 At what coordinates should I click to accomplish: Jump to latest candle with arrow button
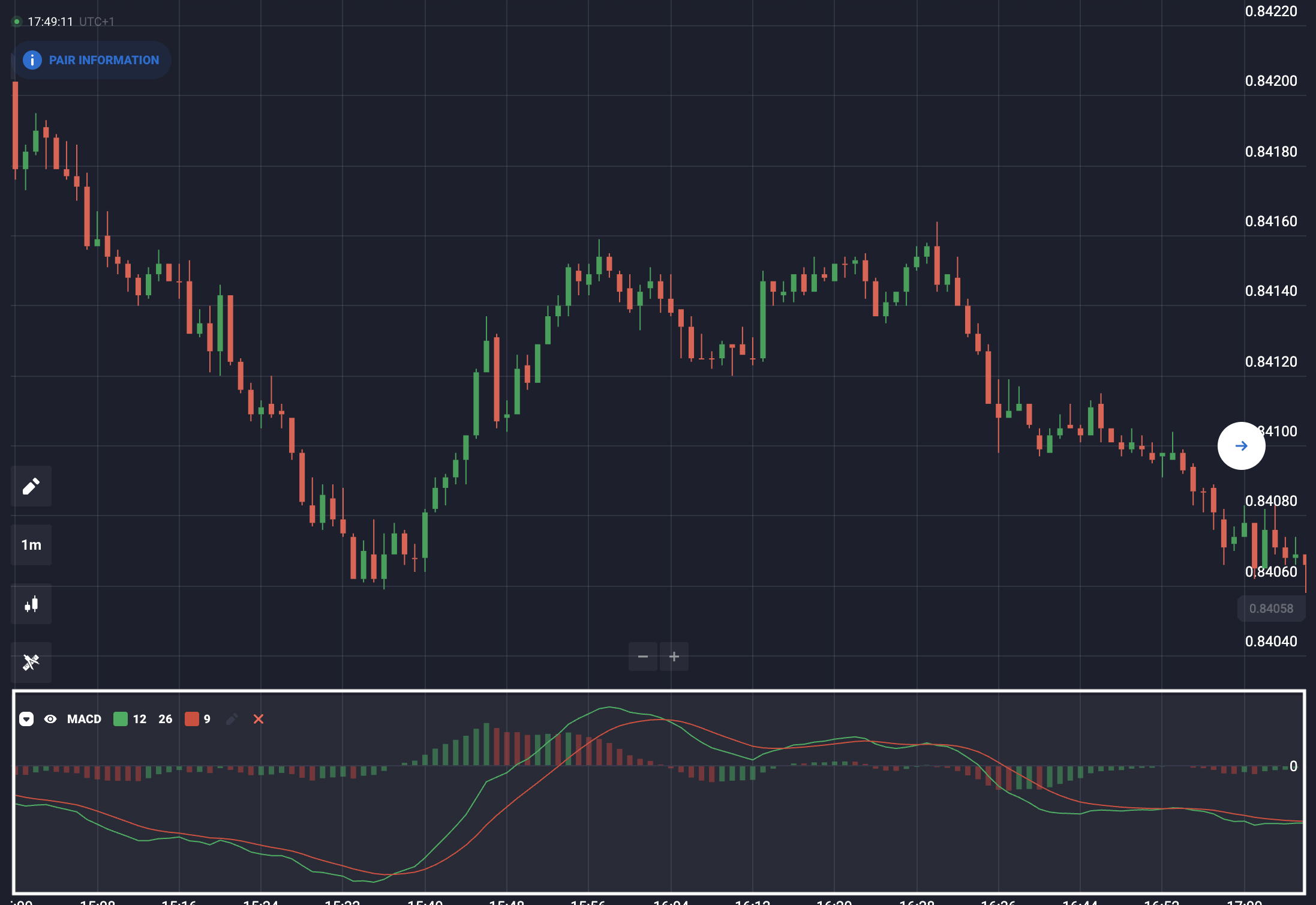pyautogui.click(x=1241, y=446)
